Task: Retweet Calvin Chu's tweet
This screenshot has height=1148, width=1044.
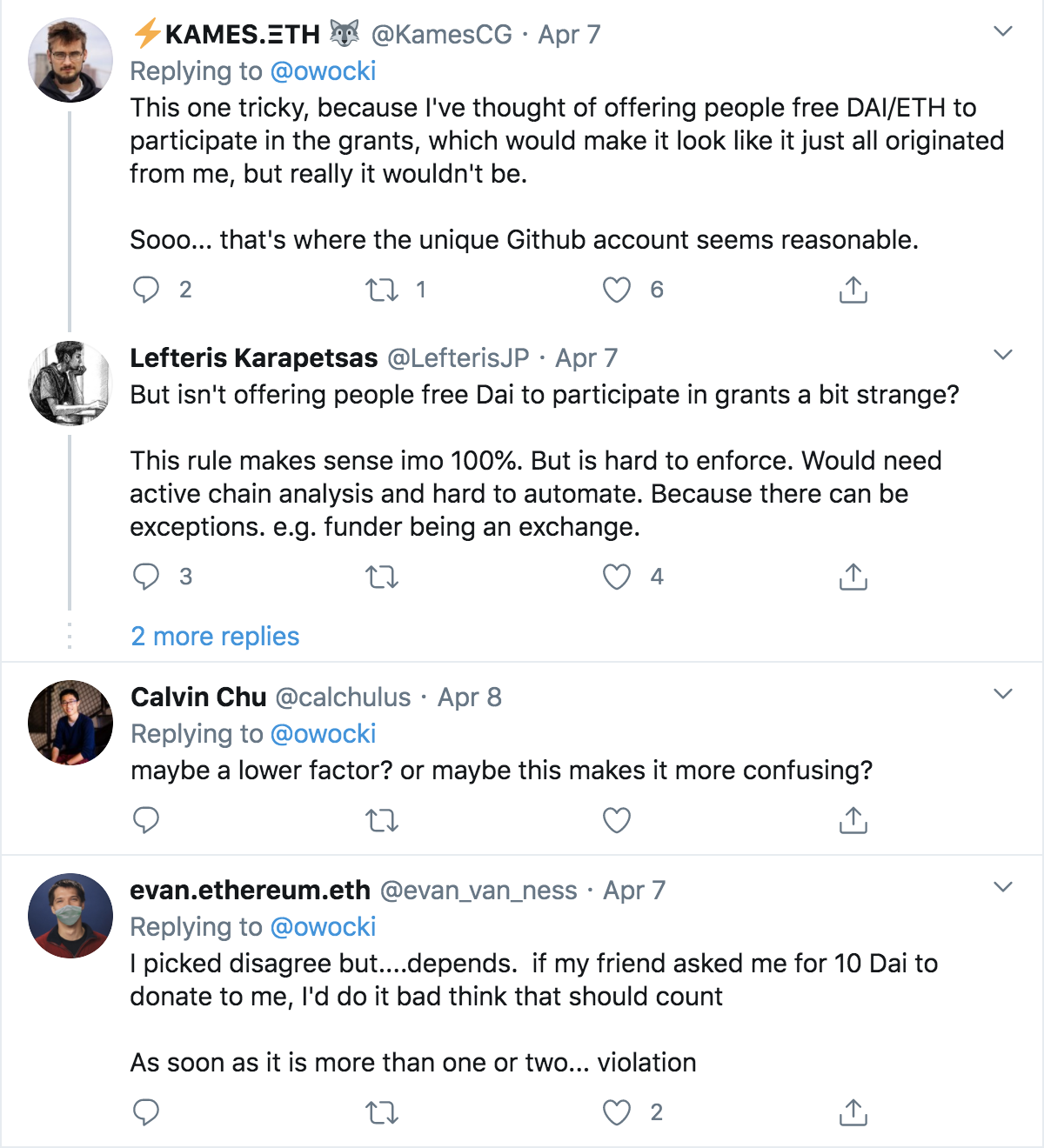Action: (x=382, y=820)
